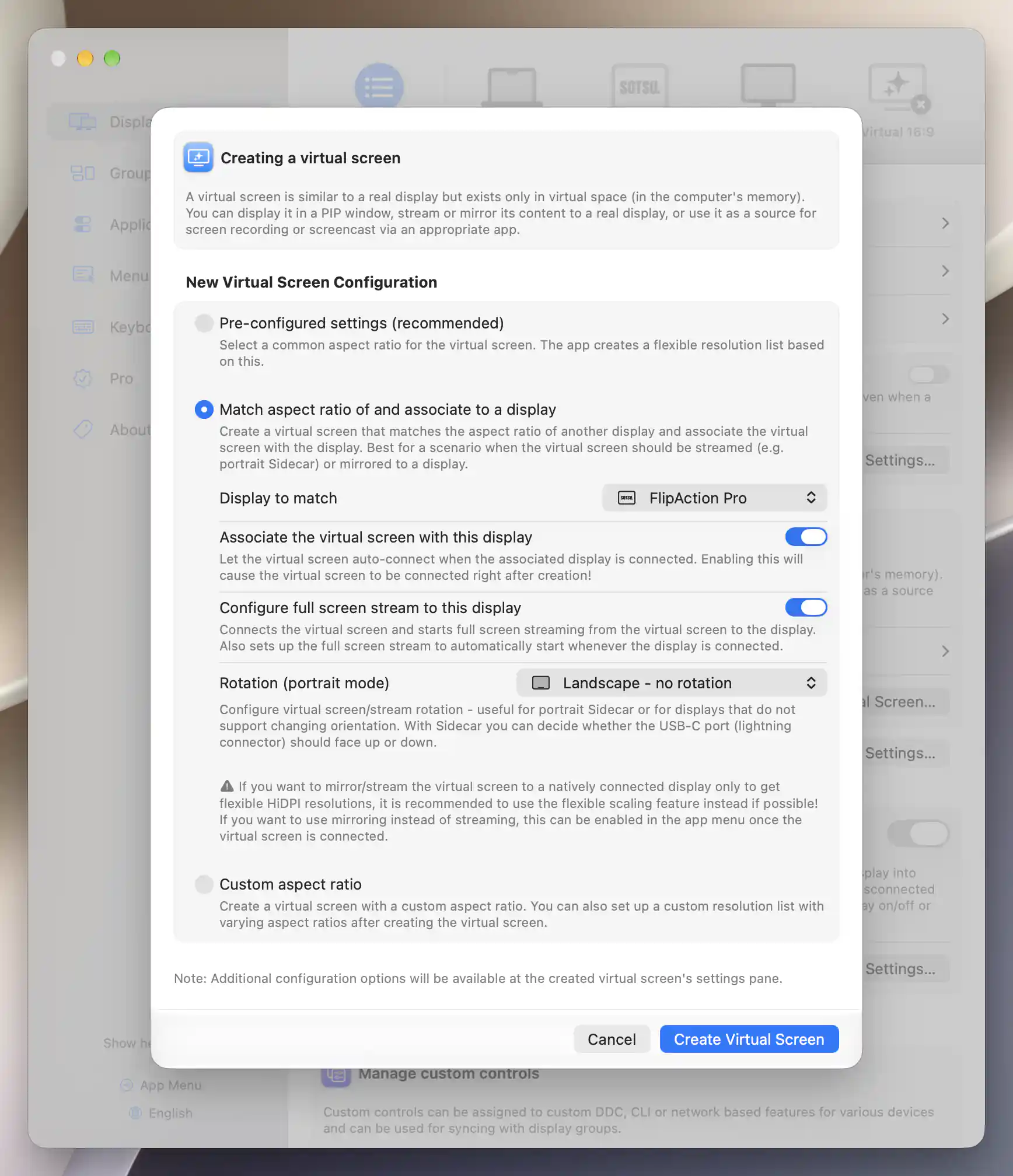
Task: Click the About sidebar icon
Action: (83, 429)
